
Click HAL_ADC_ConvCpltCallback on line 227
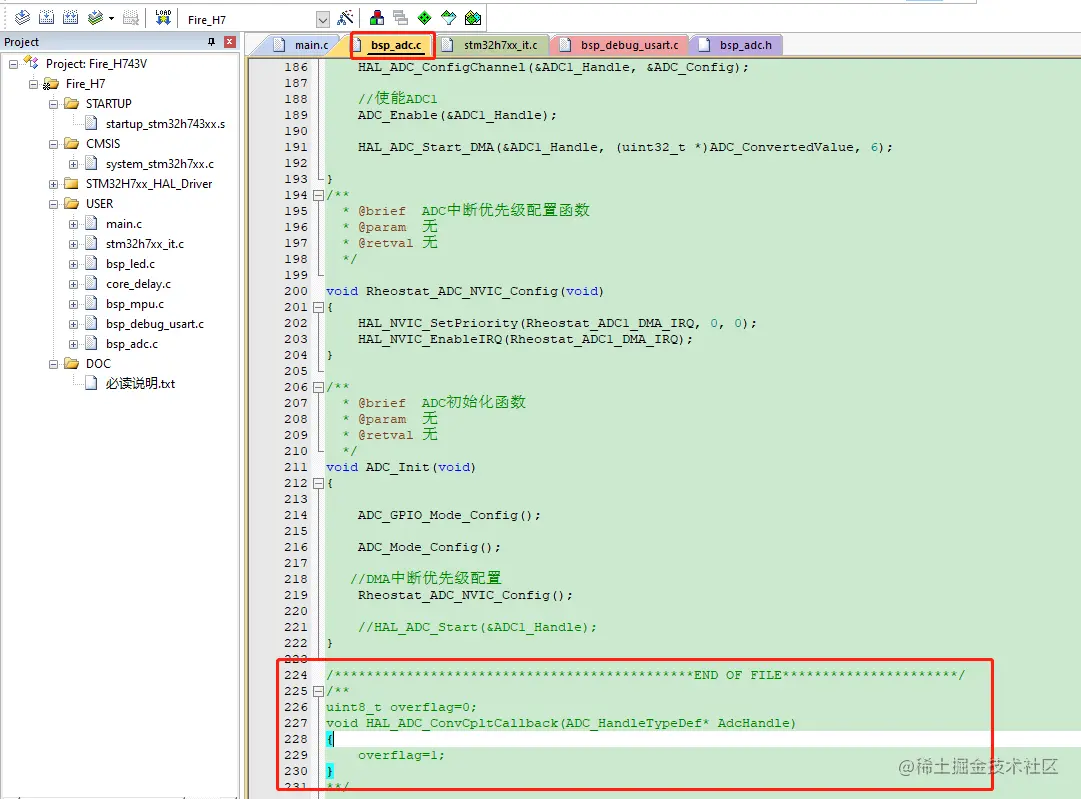click(462, 723)
